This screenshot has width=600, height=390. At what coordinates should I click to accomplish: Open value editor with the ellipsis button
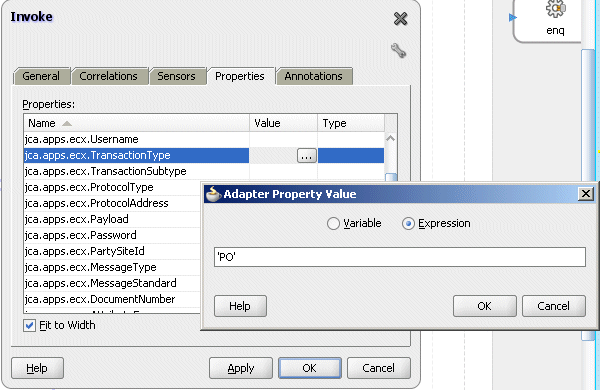(307, 156)
